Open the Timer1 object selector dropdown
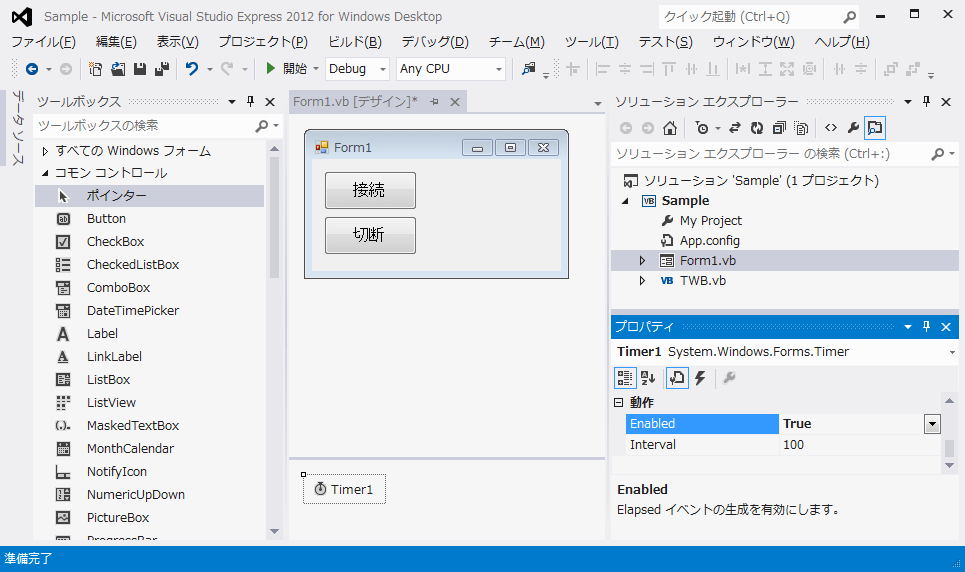This screenshot has width=965, height=572. coord(951,352)
